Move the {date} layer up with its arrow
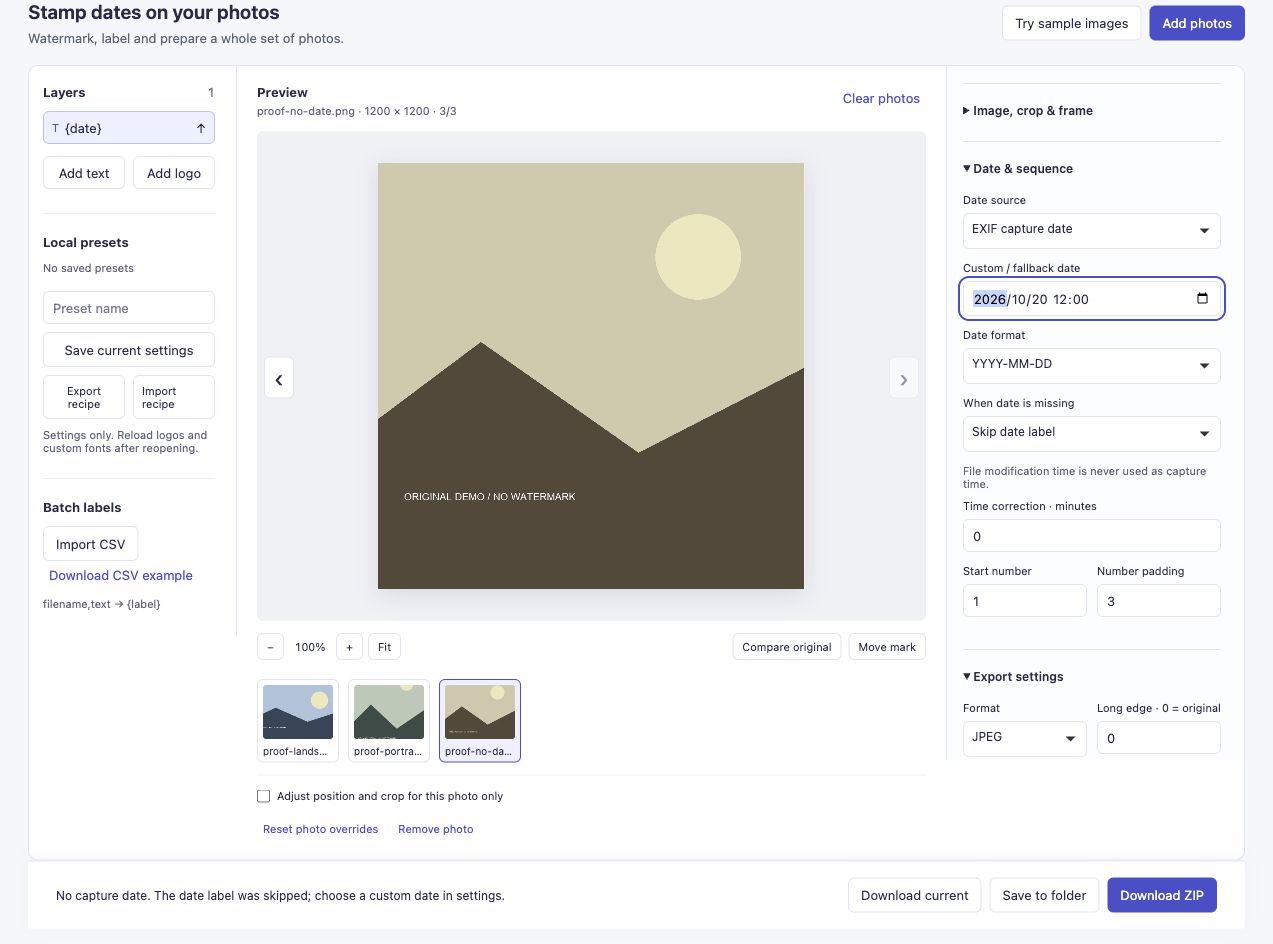 click(201, 128)
